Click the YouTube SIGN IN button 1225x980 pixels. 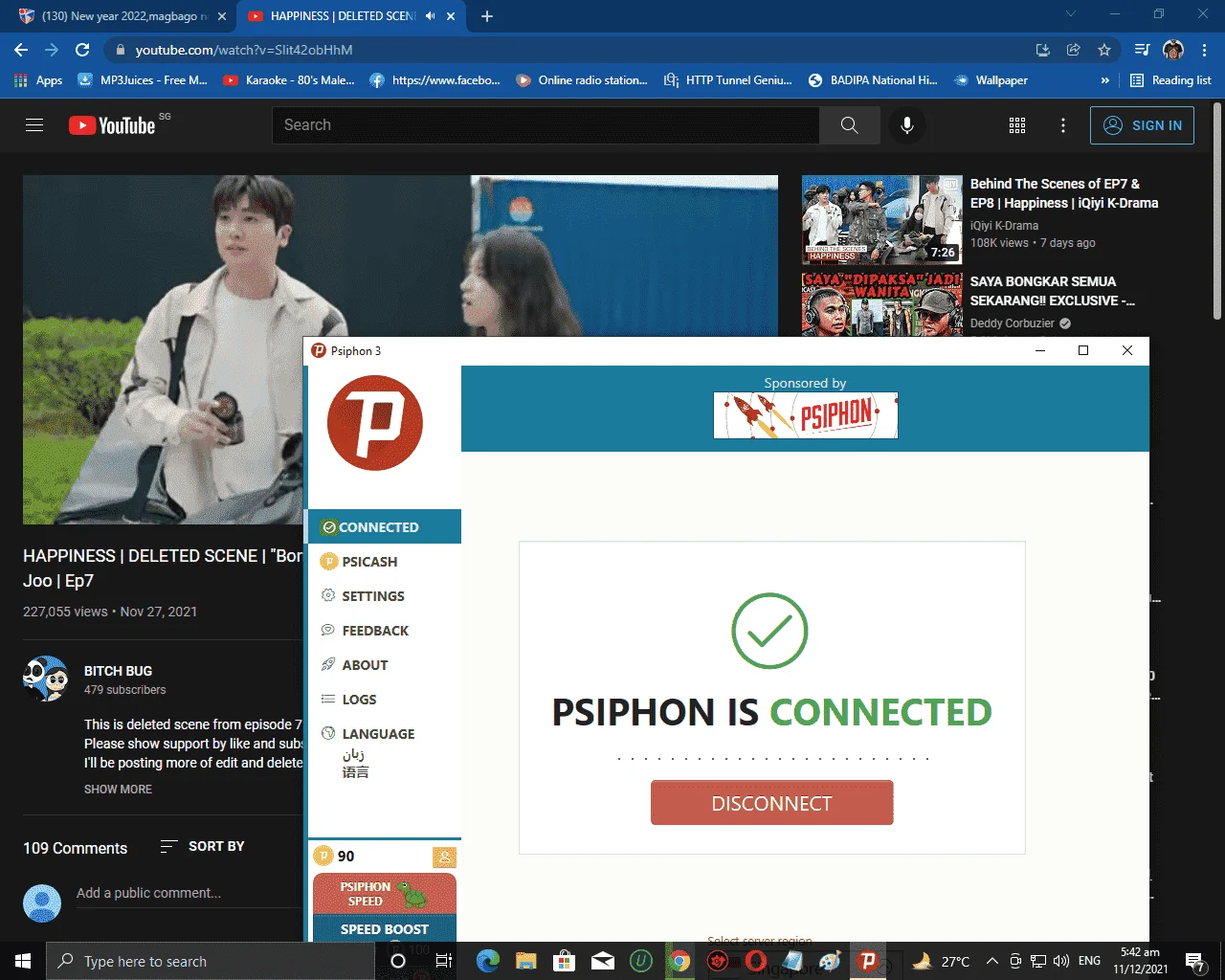[1142, 125]
